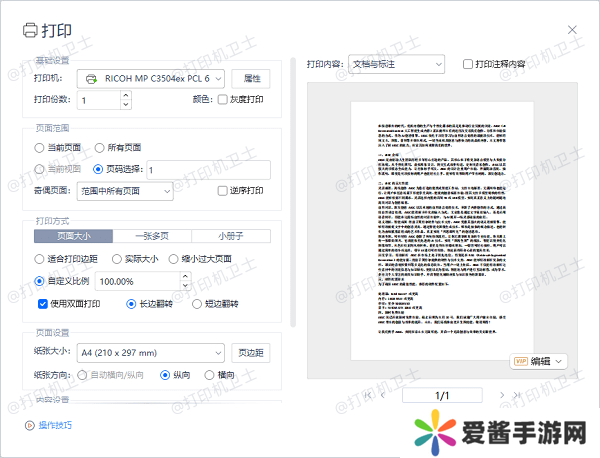This screenshot has width=600, height=458.
Task: Enable 灰度打印 grayscale printing checkbox
Action: (224, 100)
